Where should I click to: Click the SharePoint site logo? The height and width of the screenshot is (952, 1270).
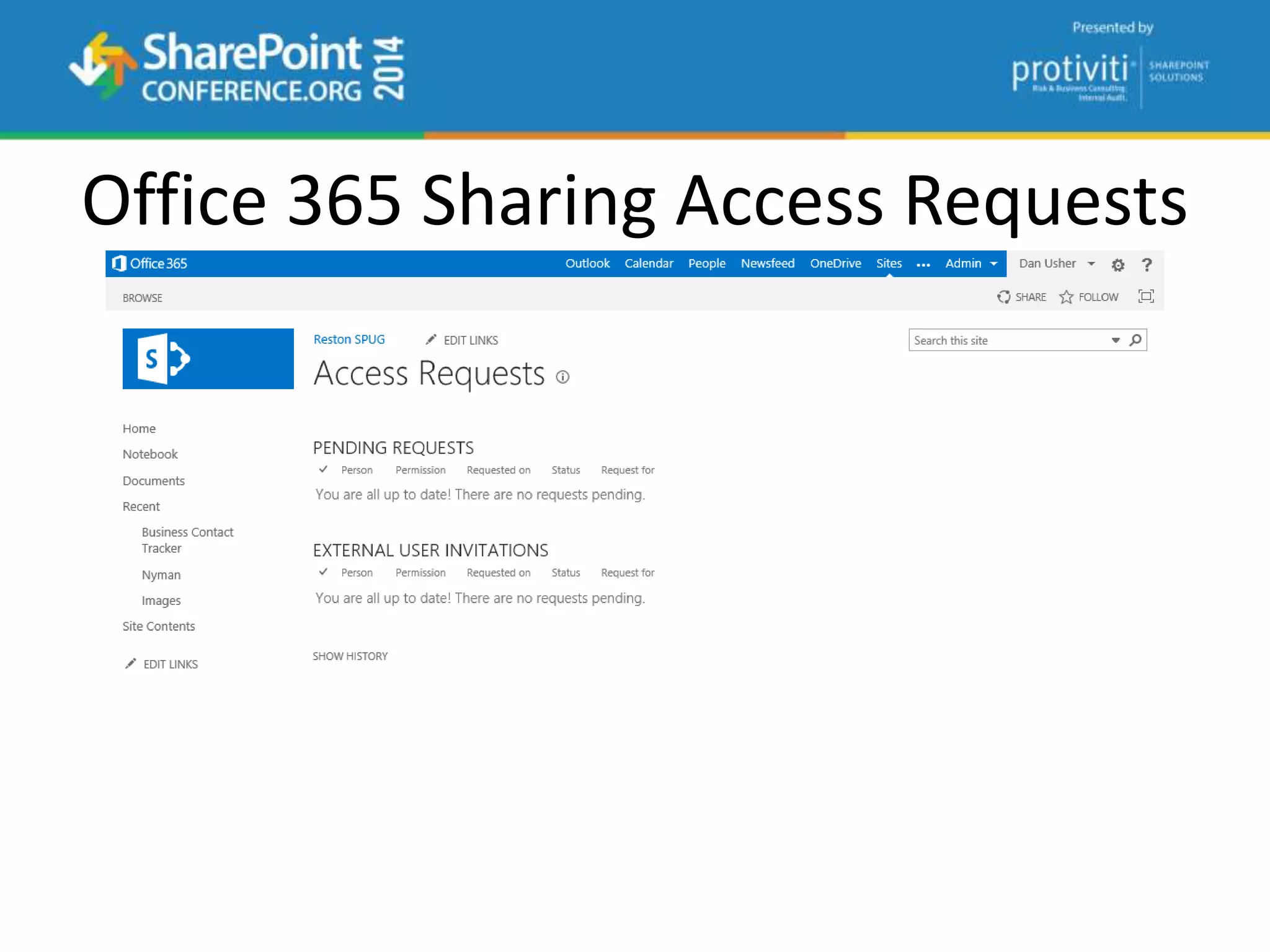pyautogui.click(x=208, y=359)
